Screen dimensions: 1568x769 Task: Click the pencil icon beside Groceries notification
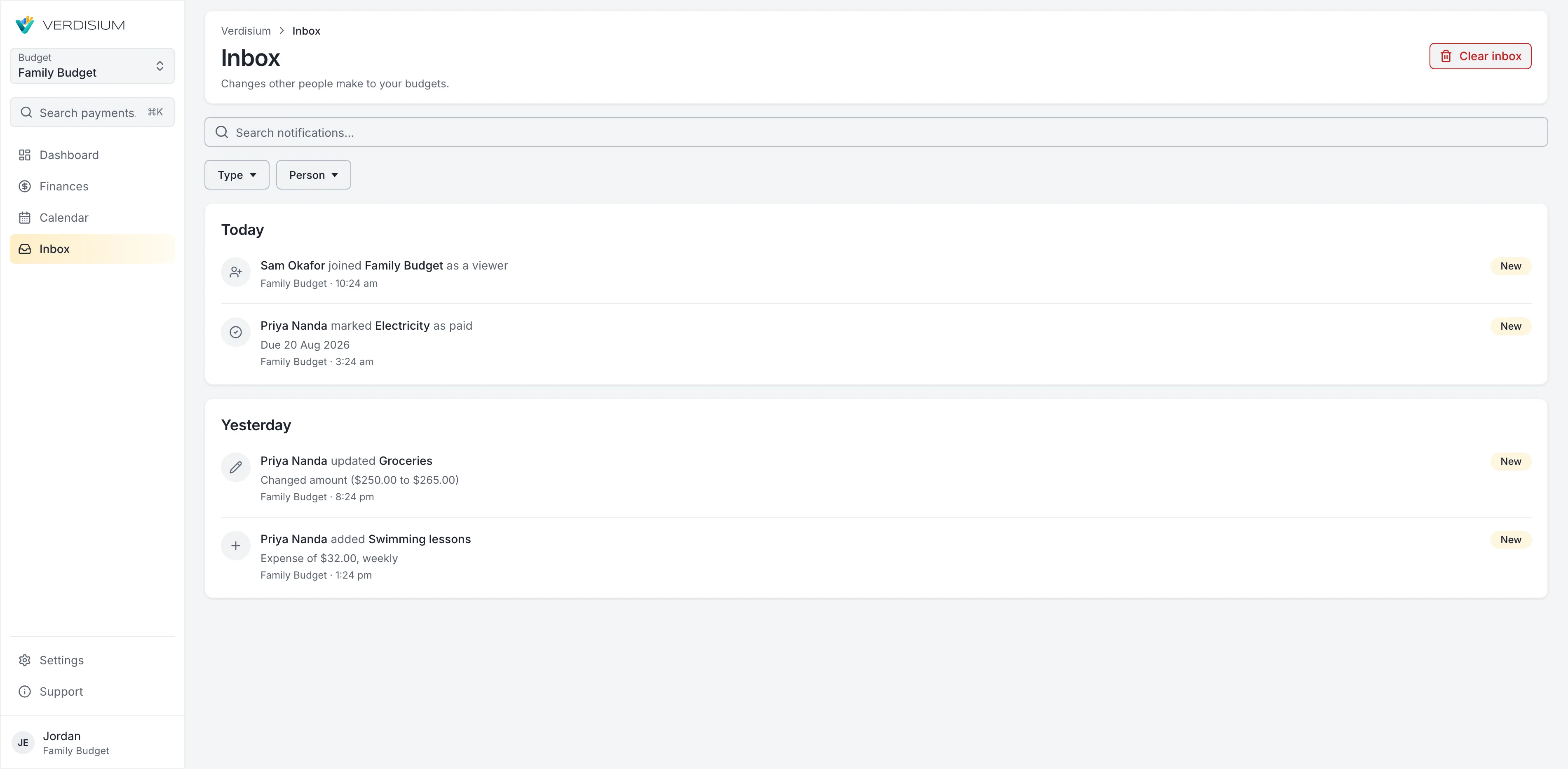[x=235, y=467]
